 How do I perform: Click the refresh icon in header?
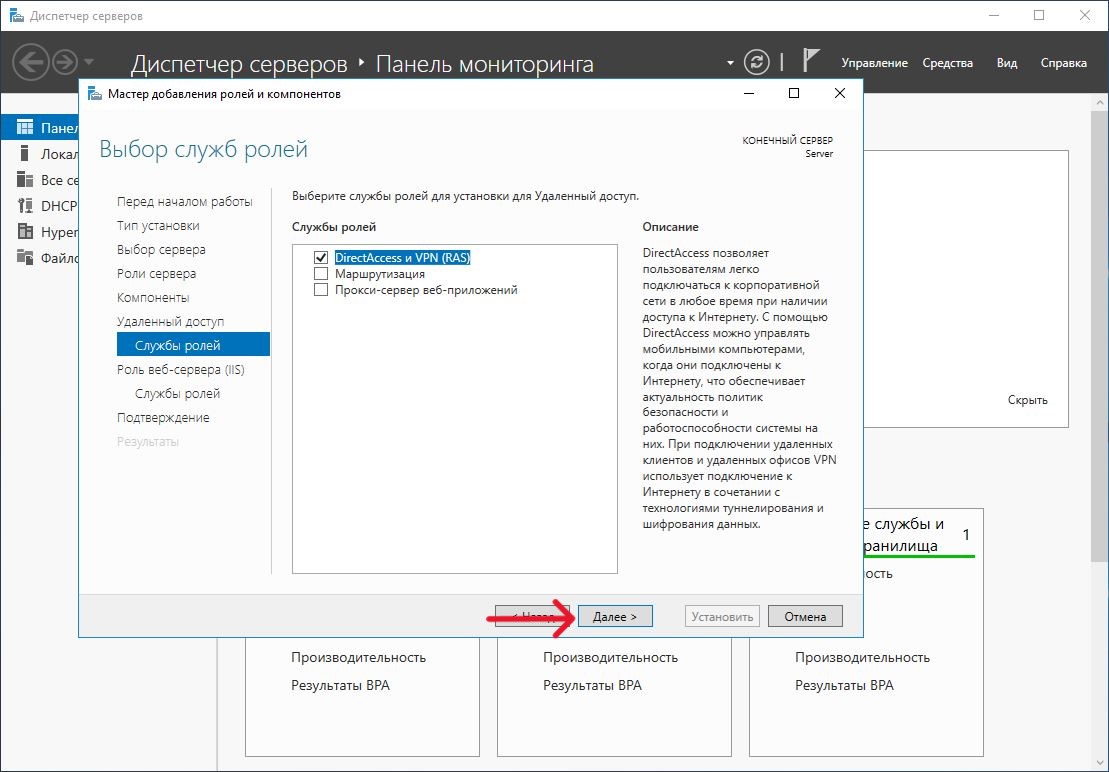[x=759, y=62]
